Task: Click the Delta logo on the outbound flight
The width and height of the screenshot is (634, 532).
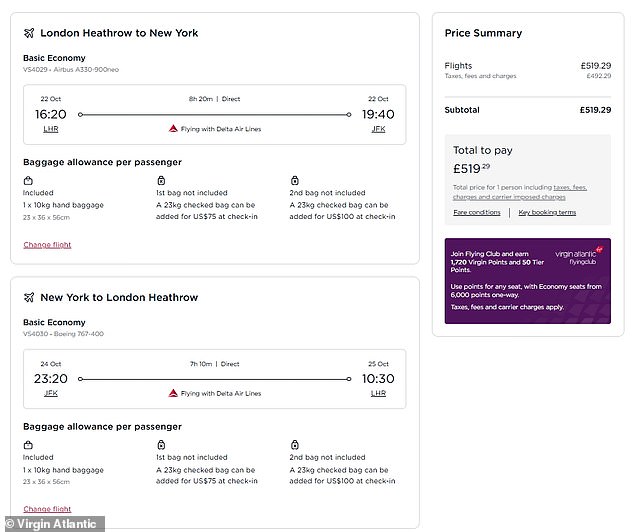Action: [x=173, y=129]
